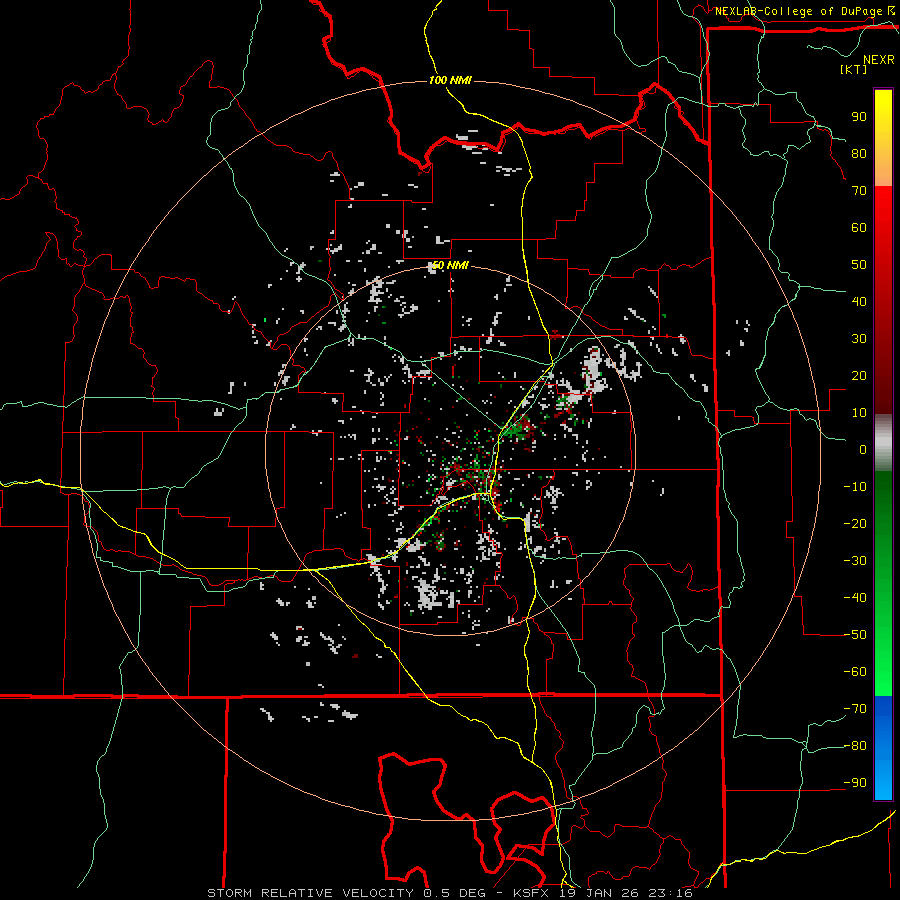Image resolution: width=900 pixels, height=900 pixels.
Task: Click the 60 value on the velocity scale
Action: point(859,227)
